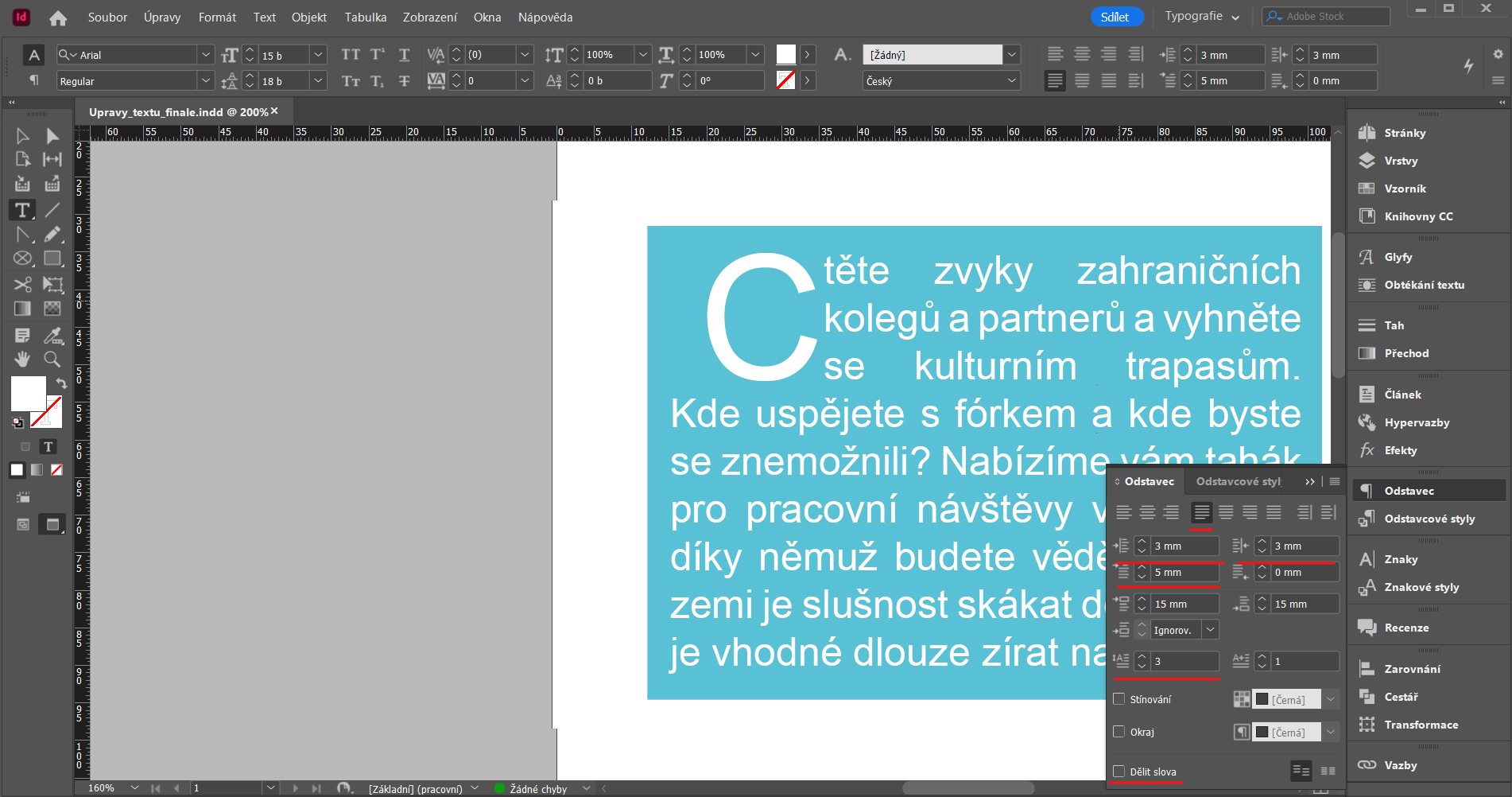Toggle the Okraj checkbox on
Screen dimensions: 1512x797
pyautogui.click(x=1118, y=732)
